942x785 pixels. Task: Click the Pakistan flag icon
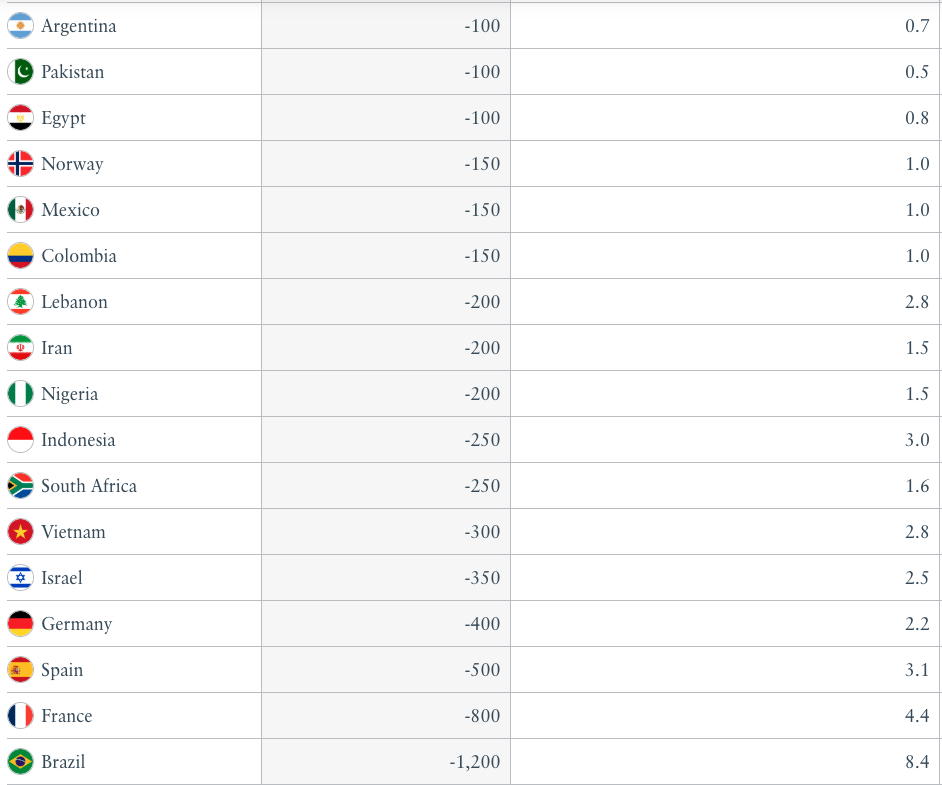(20, 72)
